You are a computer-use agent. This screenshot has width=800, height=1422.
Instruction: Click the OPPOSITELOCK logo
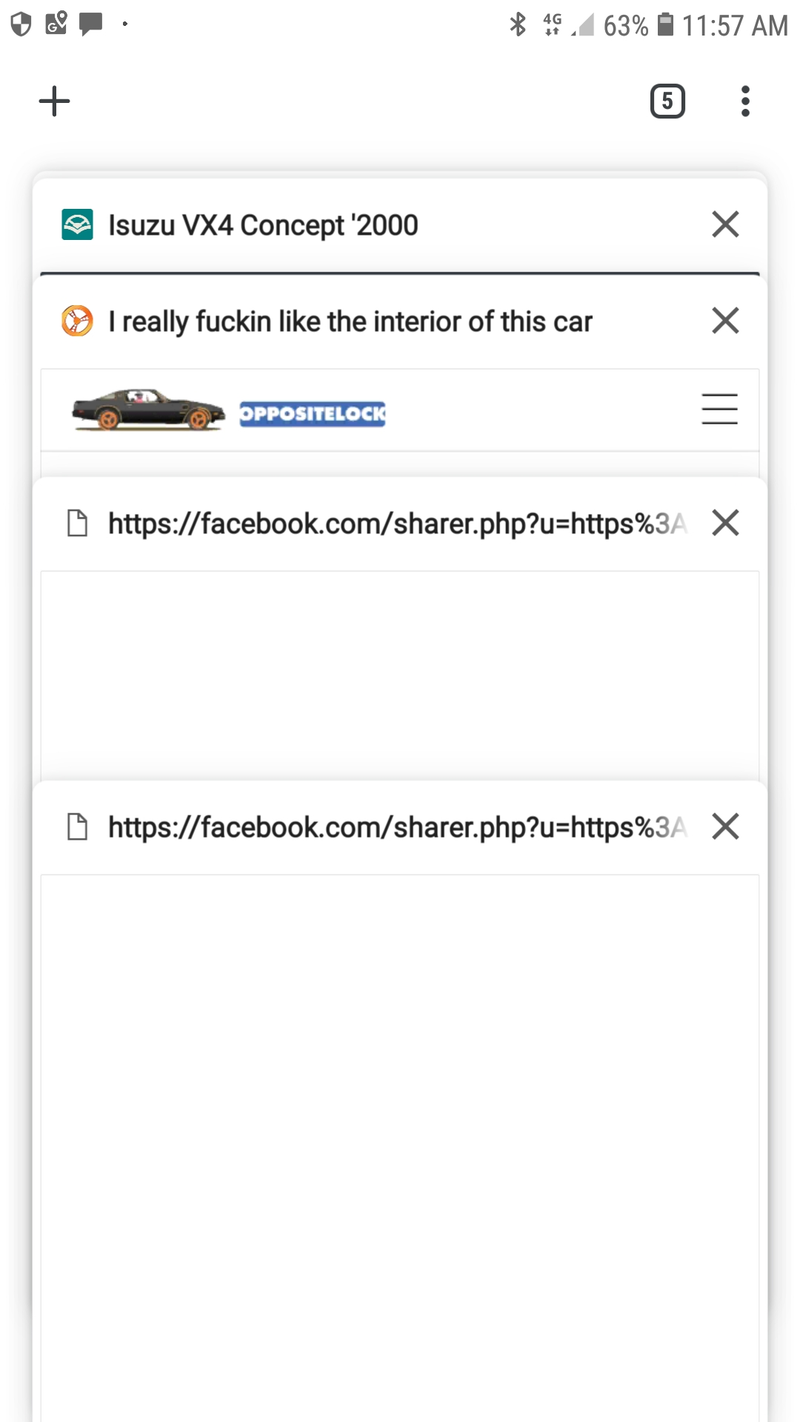coord(312,414)
